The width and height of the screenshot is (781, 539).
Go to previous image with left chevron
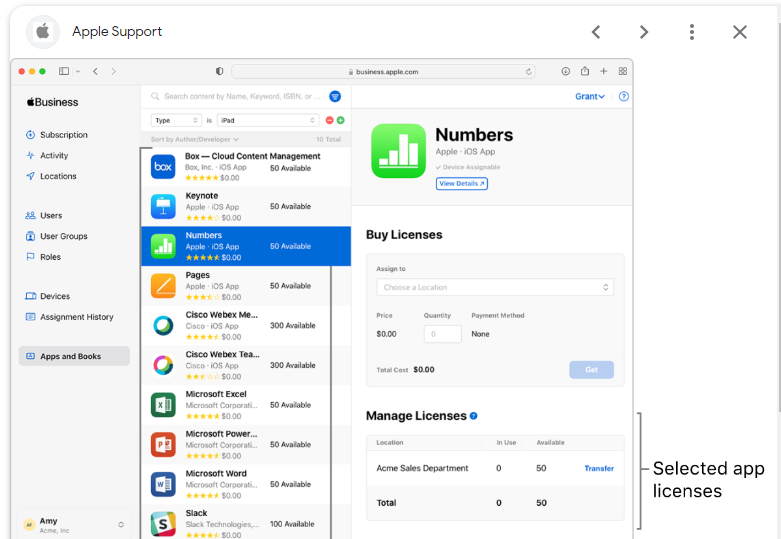(596, 32)
